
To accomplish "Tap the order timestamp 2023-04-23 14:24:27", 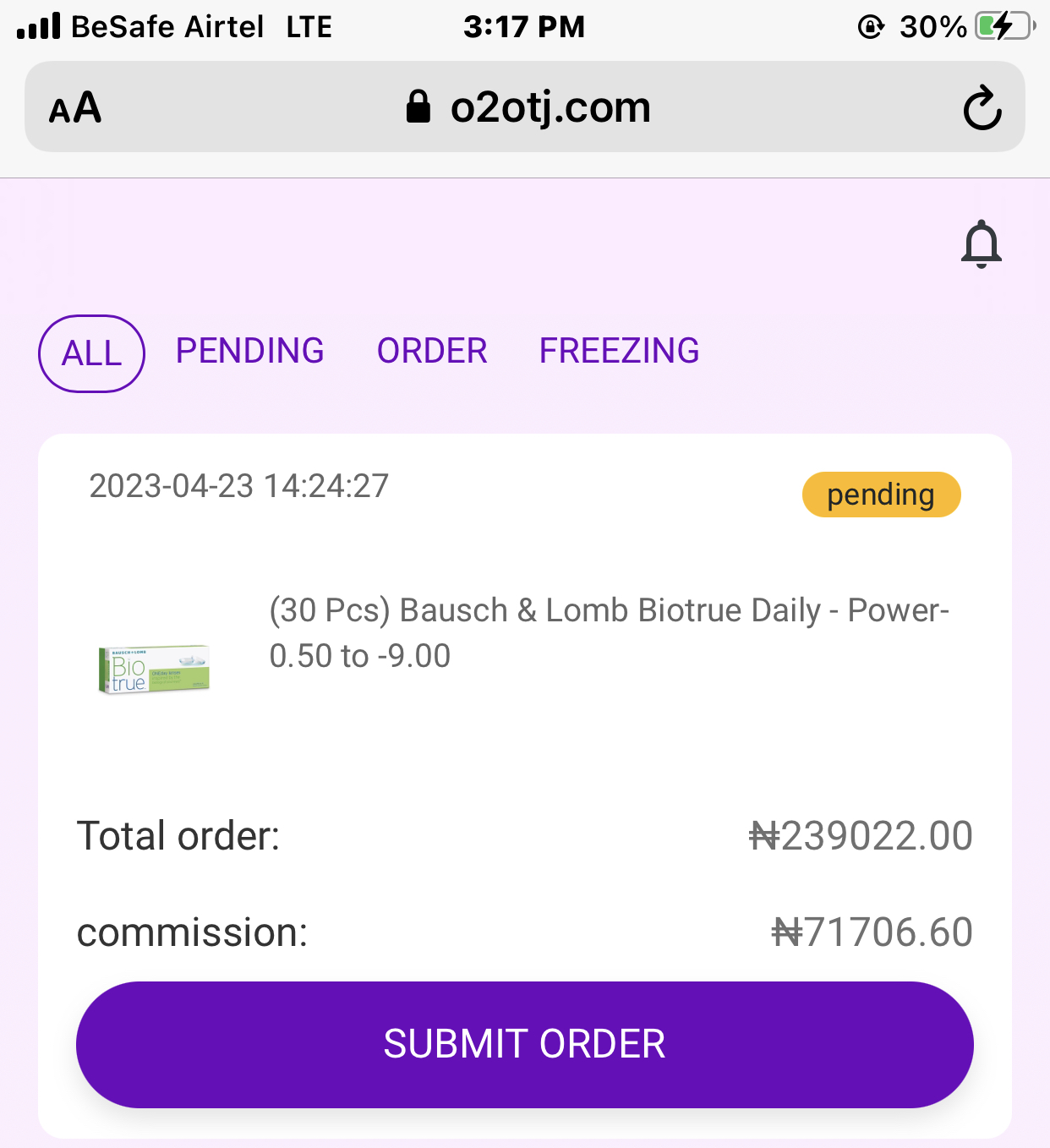I will coord(238,486).
